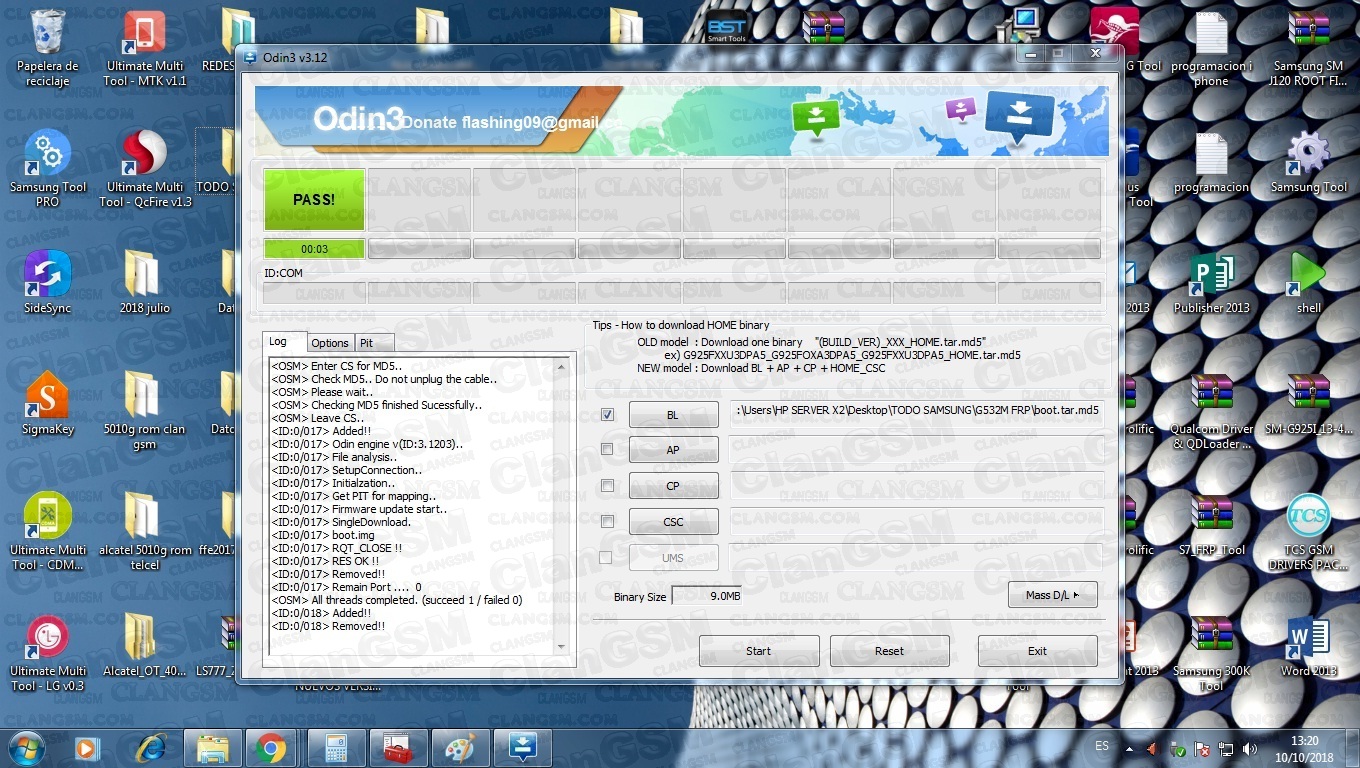Open the Mass D/L dropdown button
The height and width of the screenshot is (768, 1360).
pos(1052,595)
